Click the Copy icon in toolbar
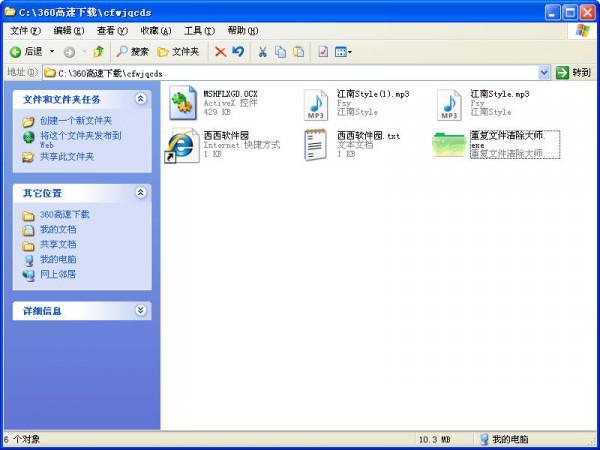600x450 pixels. click(281, 52)
